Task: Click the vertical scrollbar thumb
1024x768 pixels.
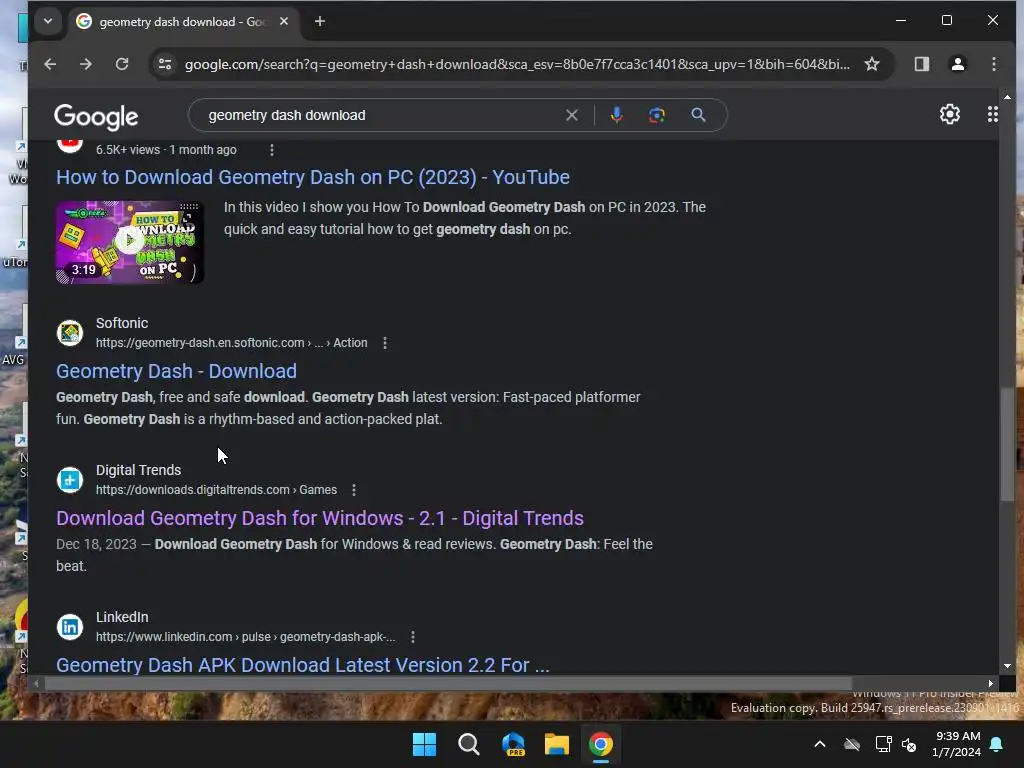Action: [1008, 444]
